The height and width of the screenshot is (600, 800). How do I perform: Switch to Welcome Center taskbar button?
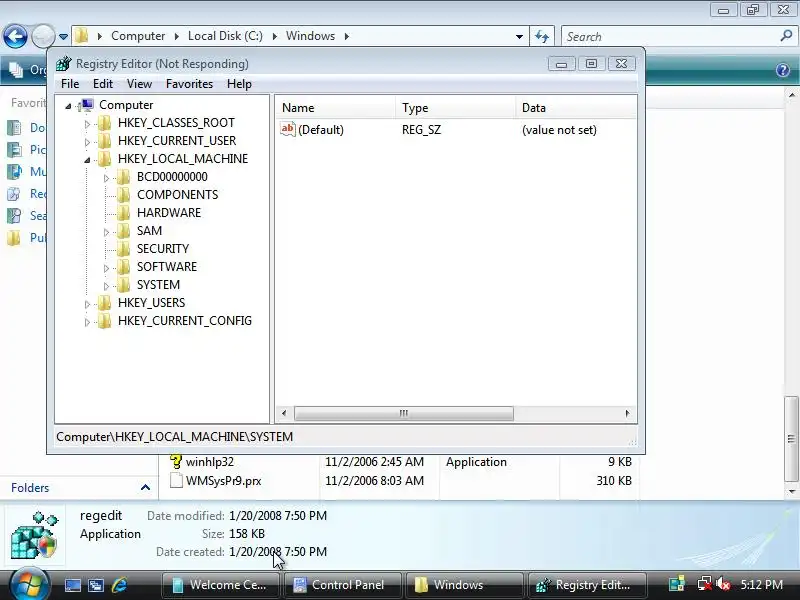[x=220, y=585]
